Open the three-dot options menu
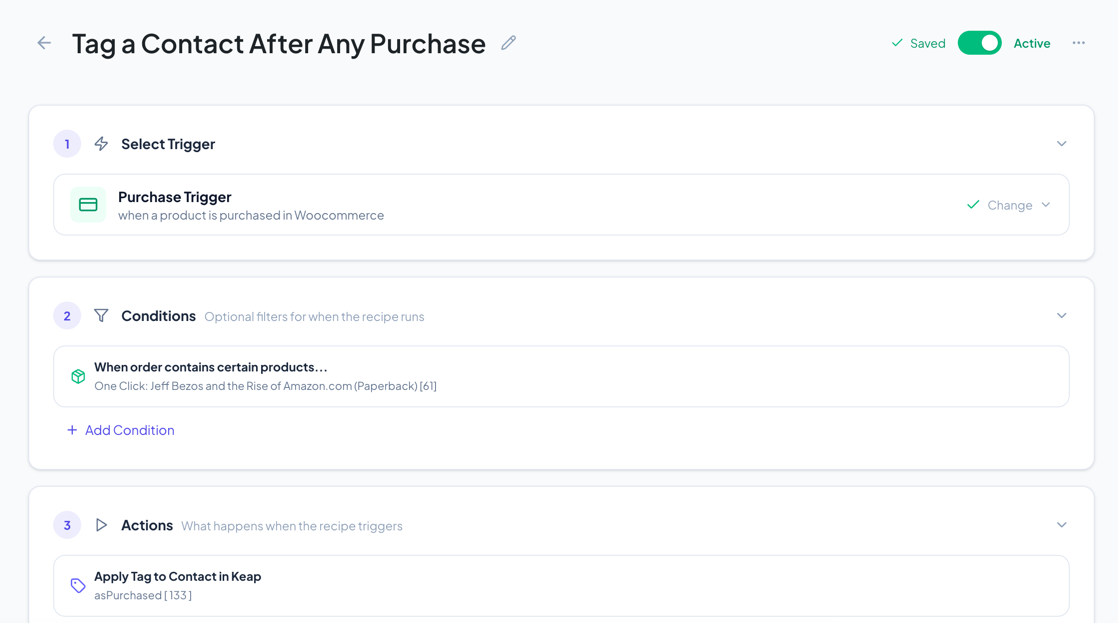 pyautogui.click(x=1079, y=43)
